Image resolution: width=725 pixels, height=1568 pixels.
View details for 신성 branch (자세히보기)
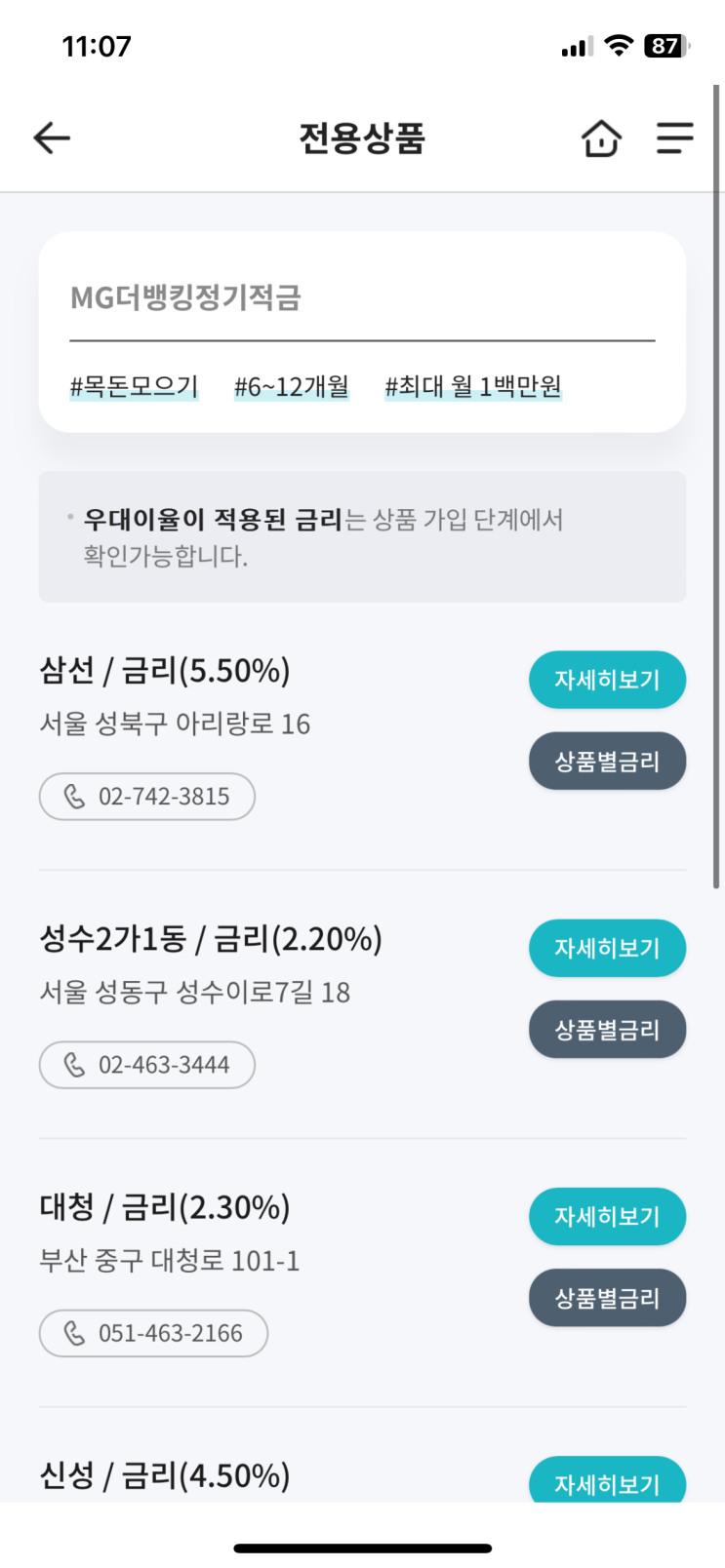pyautogui.click(x=607, y=1483)
